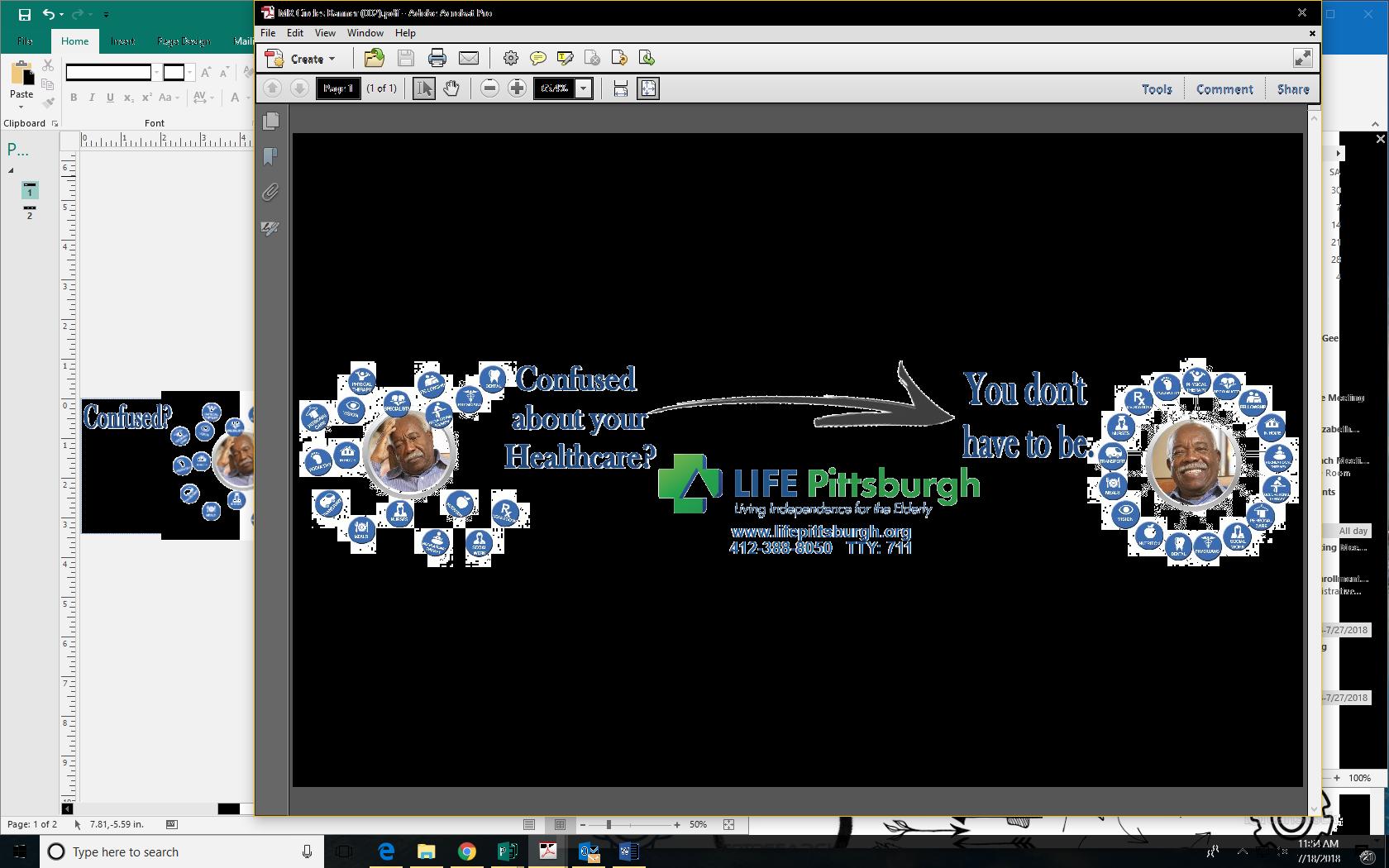The width and height of the screenshot is (1389, 868).
Task: Open the Page Thumbnails panel in Acrobat
Action: point(270,122)
